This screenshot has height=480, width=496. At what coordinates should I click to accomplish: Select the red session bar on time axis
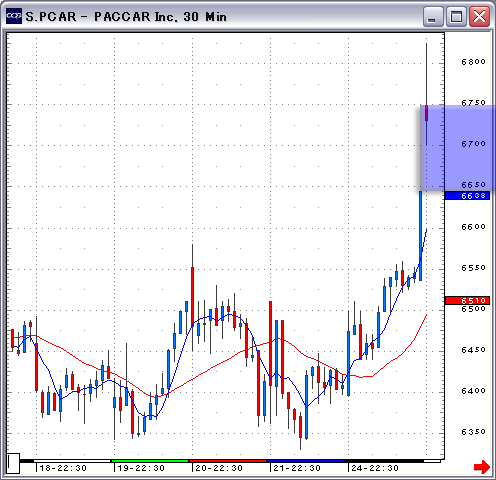tap(228, 461)
